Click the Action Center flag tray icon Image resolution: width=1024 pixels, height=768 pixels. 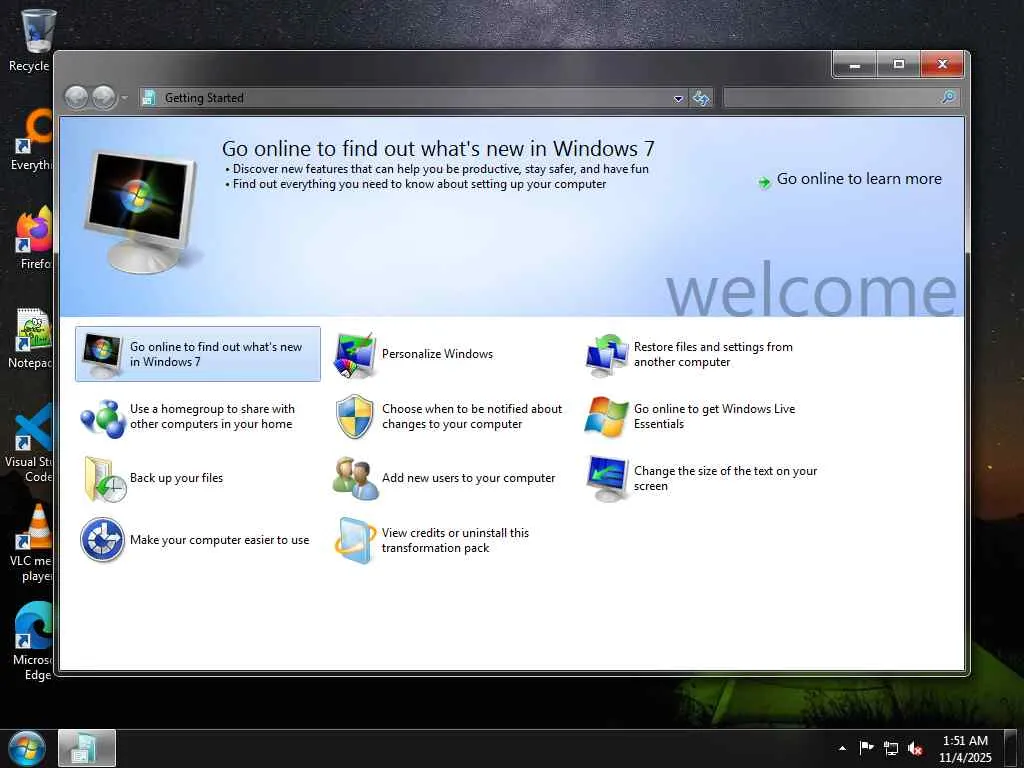(867, 748)
